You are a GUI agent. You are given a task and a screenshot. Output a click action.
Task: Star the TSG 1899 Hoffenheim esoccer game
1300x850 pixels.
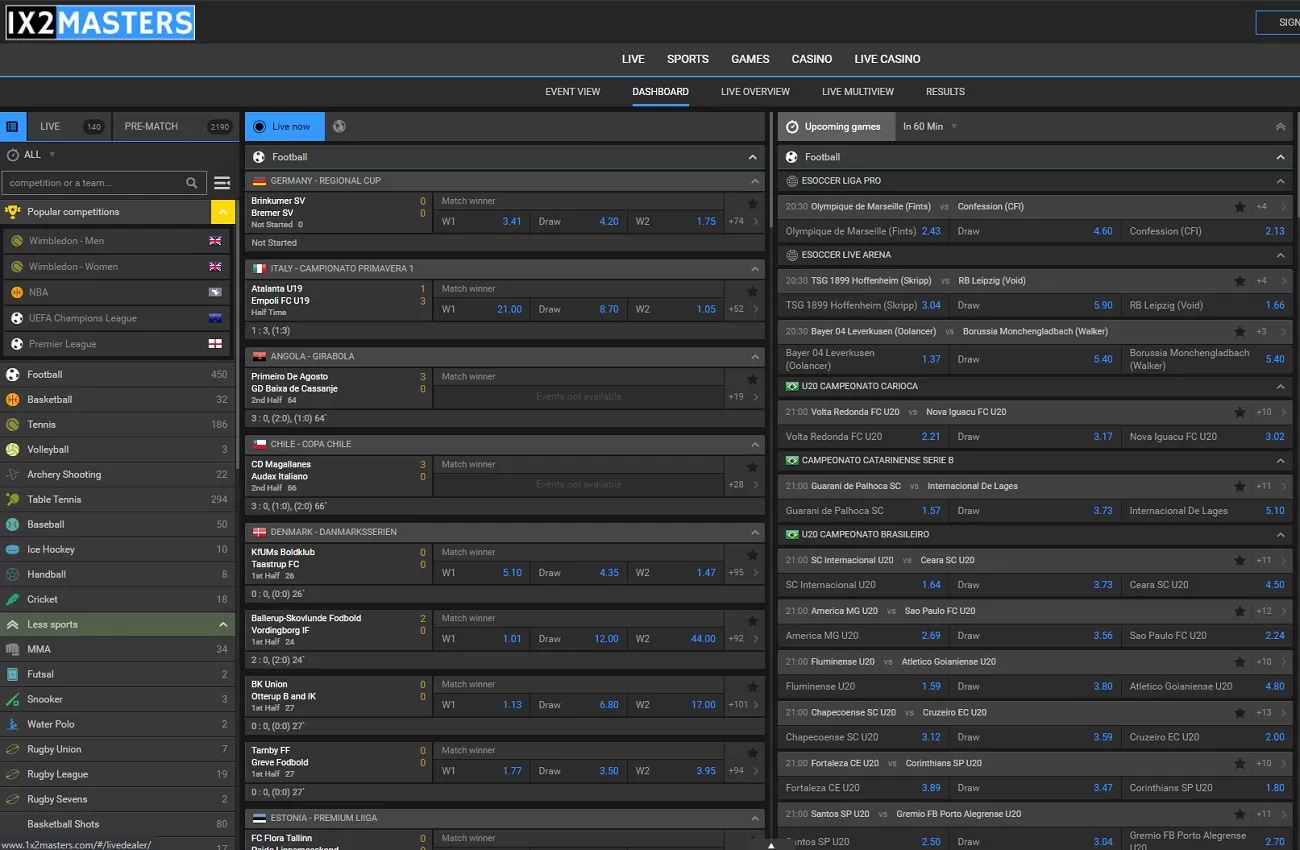tap(1240, 281)
